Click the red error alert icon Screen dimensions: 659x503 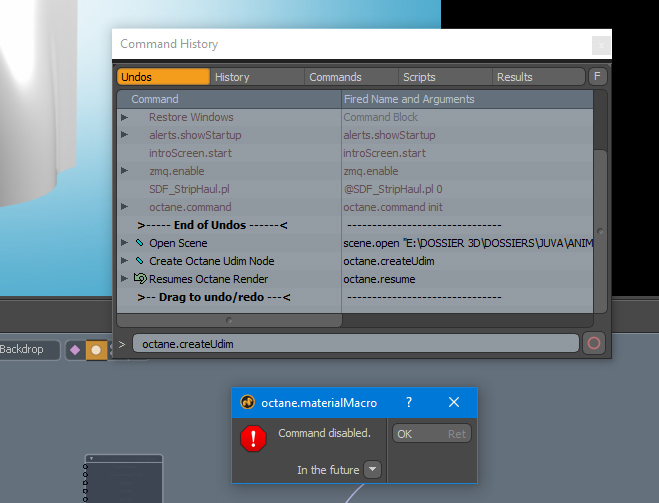253,438
